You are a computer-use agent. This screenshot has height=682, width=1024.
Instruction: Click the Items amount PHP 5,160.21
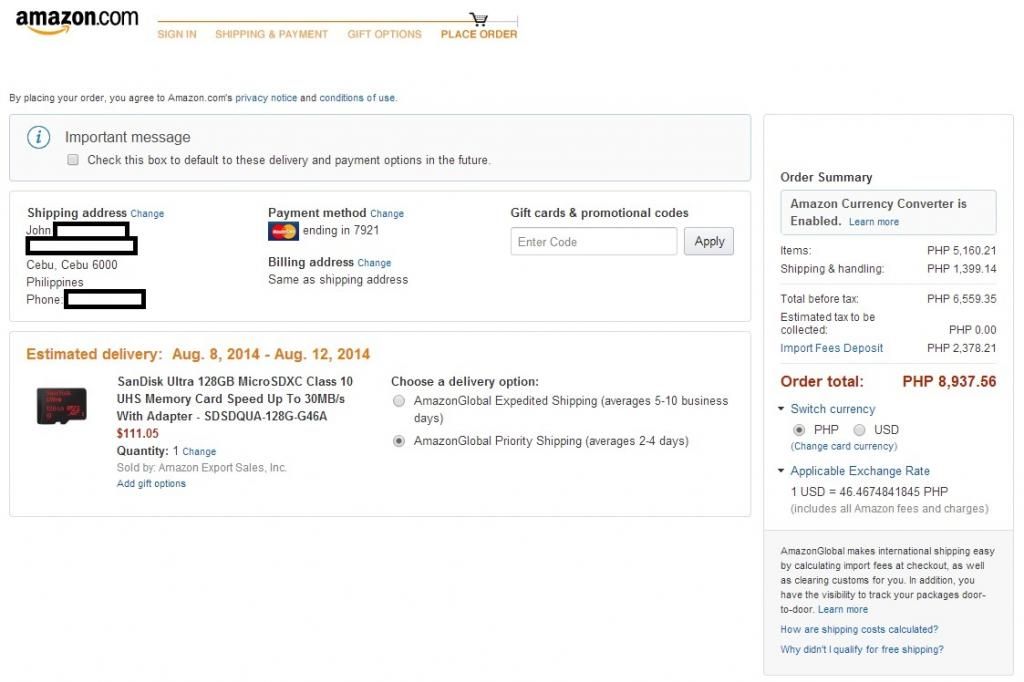pyautogui.click(x=962, y=250)
